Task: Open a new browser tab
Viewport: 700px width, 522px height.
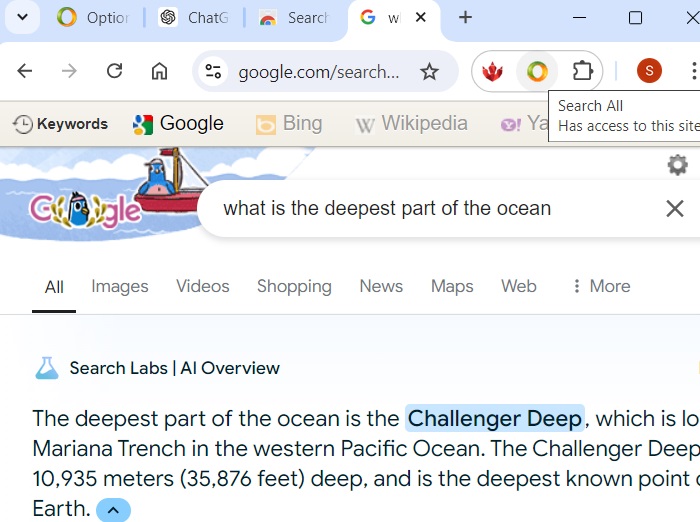Action: tap(465, 17)
